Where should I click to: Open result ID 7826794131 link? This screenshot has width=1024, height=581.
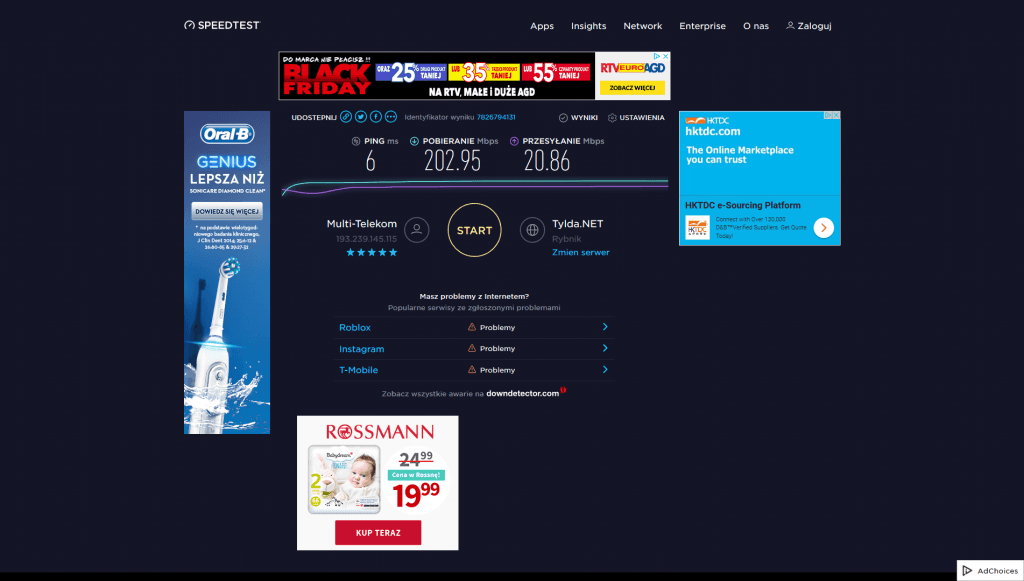496,118
